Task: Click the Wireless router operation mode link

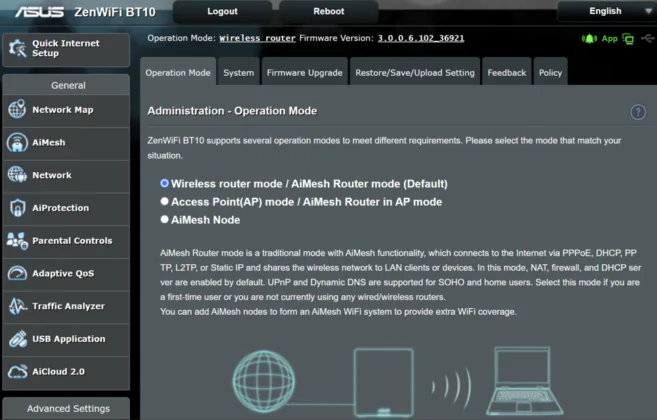Action: (x=257, y=38)
